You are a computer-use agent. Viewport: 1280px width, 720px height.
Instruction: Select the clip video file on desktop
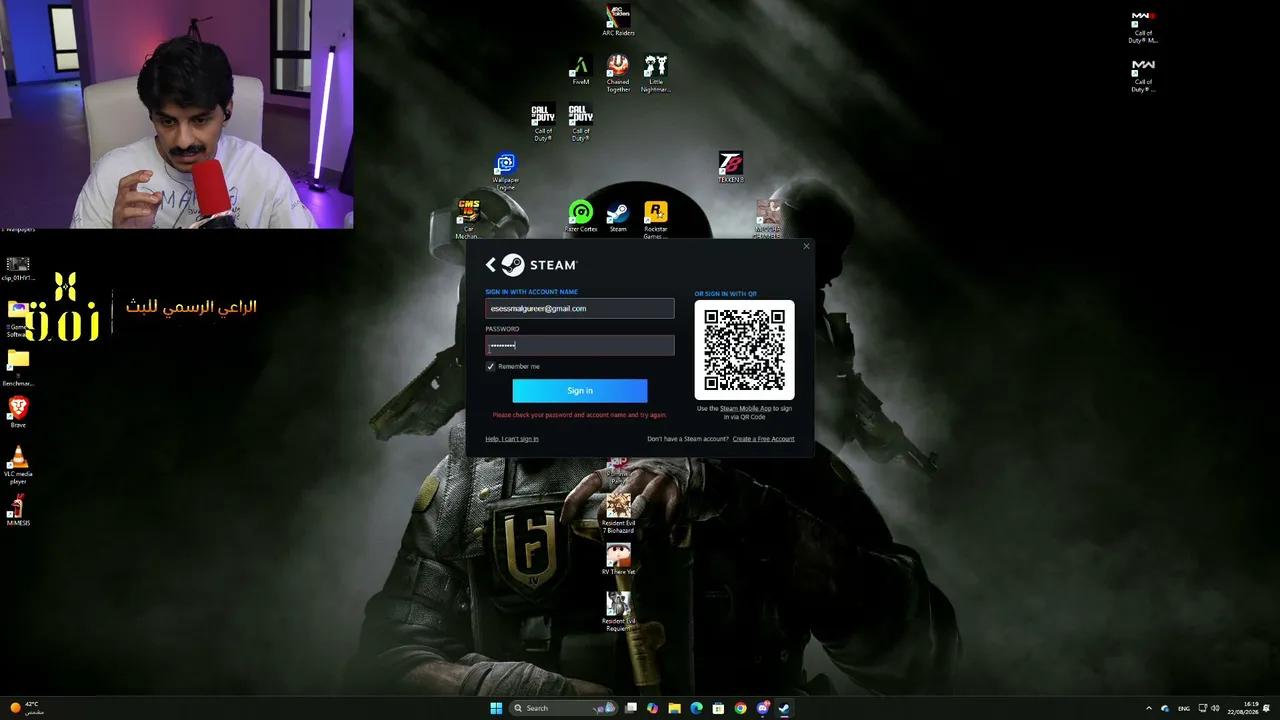pyautogui.click(x=18, y=268)
